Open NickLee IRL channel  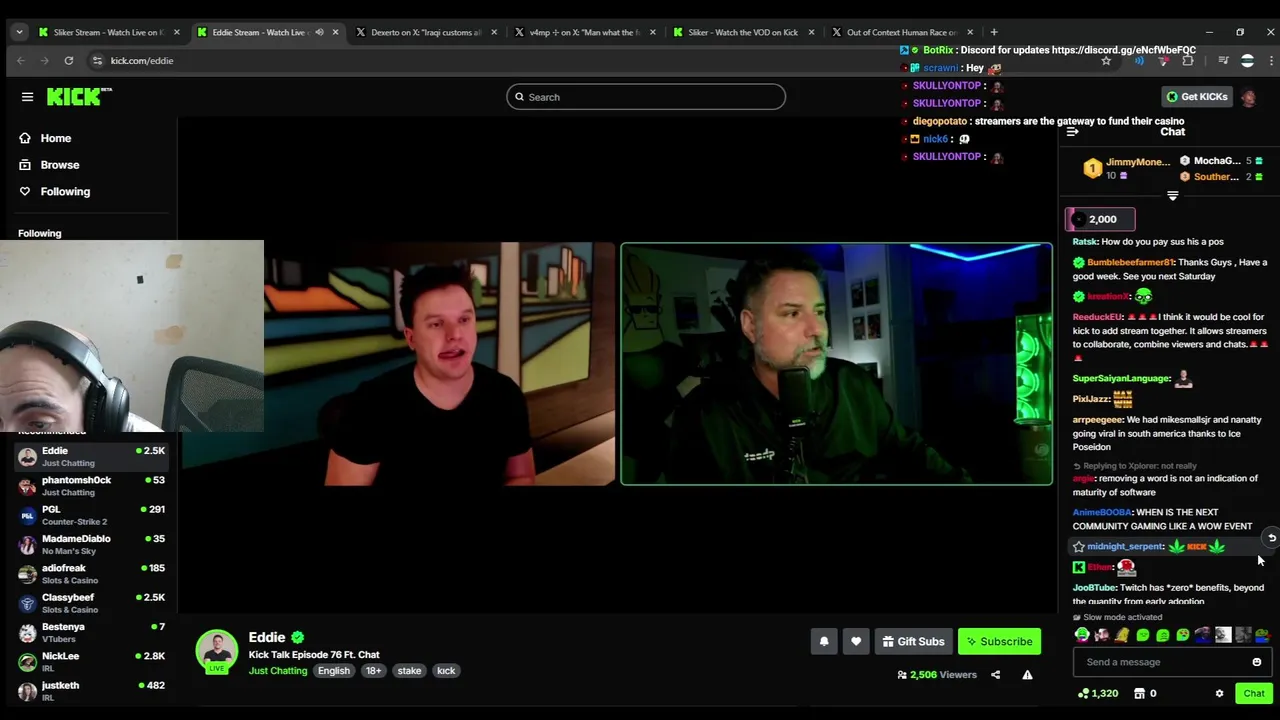coord(92,662)
